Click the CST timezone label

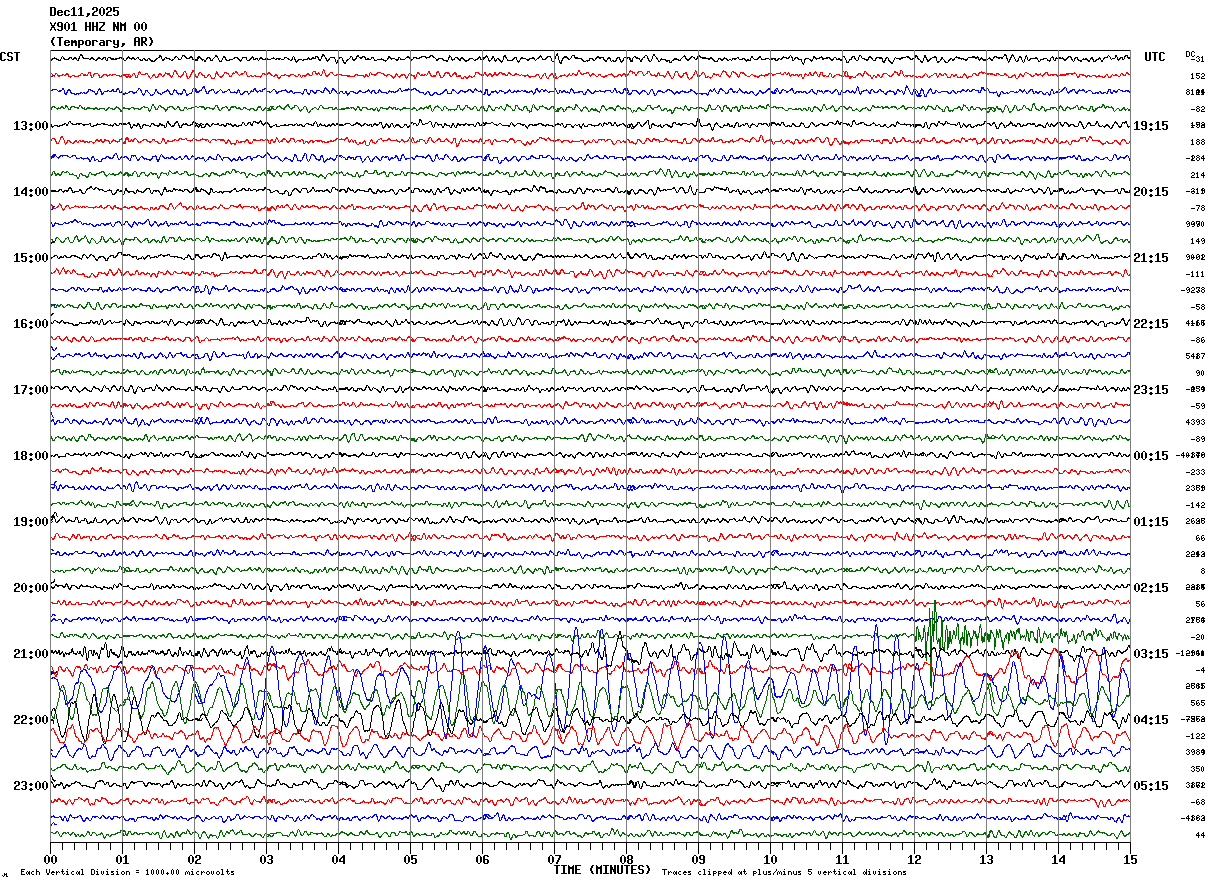click(10, 57)
